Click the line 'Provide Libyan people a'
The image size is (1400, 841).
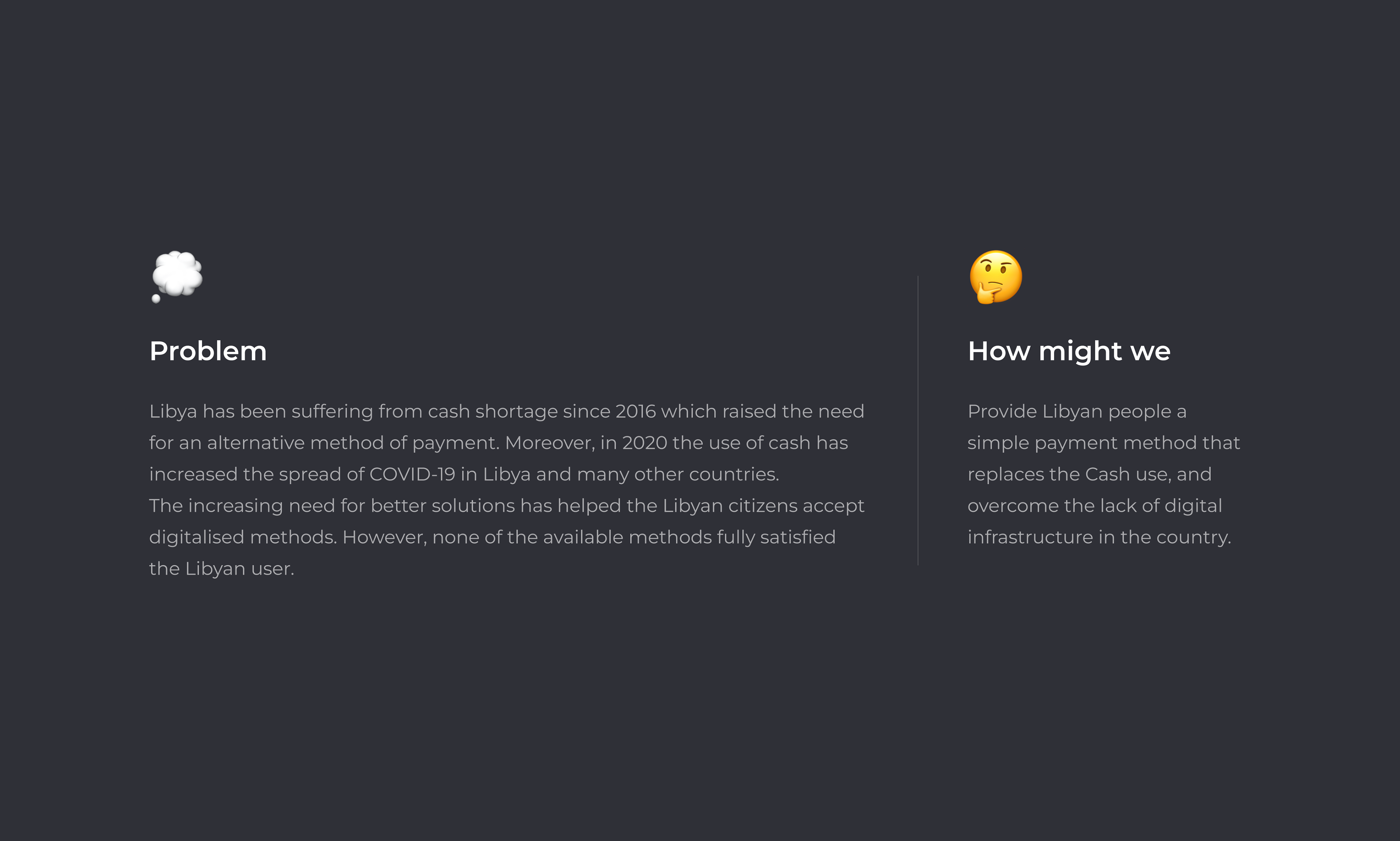click(1077, 411)
